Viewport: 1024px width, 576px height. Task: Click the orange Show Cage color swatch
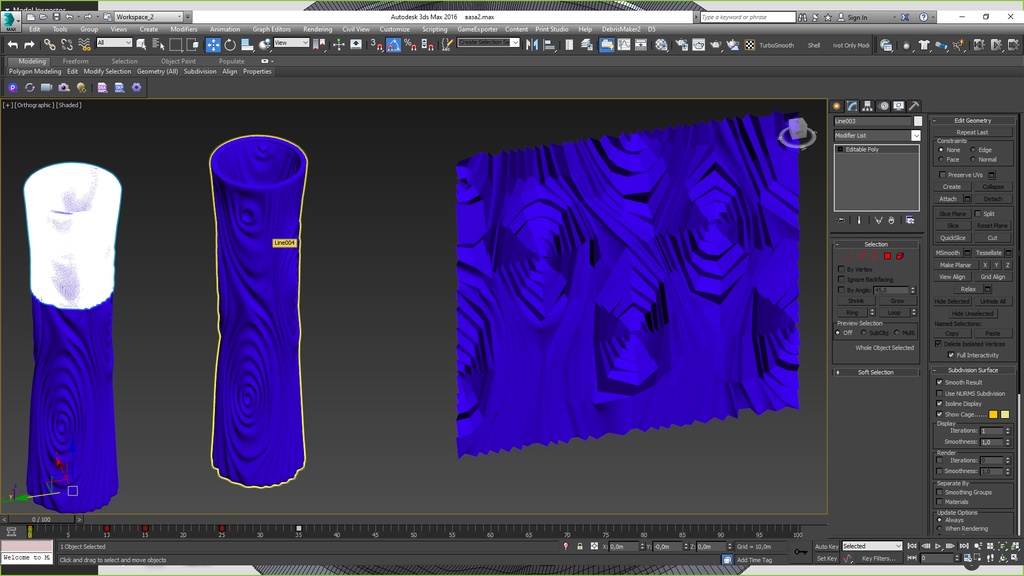(x=993, y=414)
